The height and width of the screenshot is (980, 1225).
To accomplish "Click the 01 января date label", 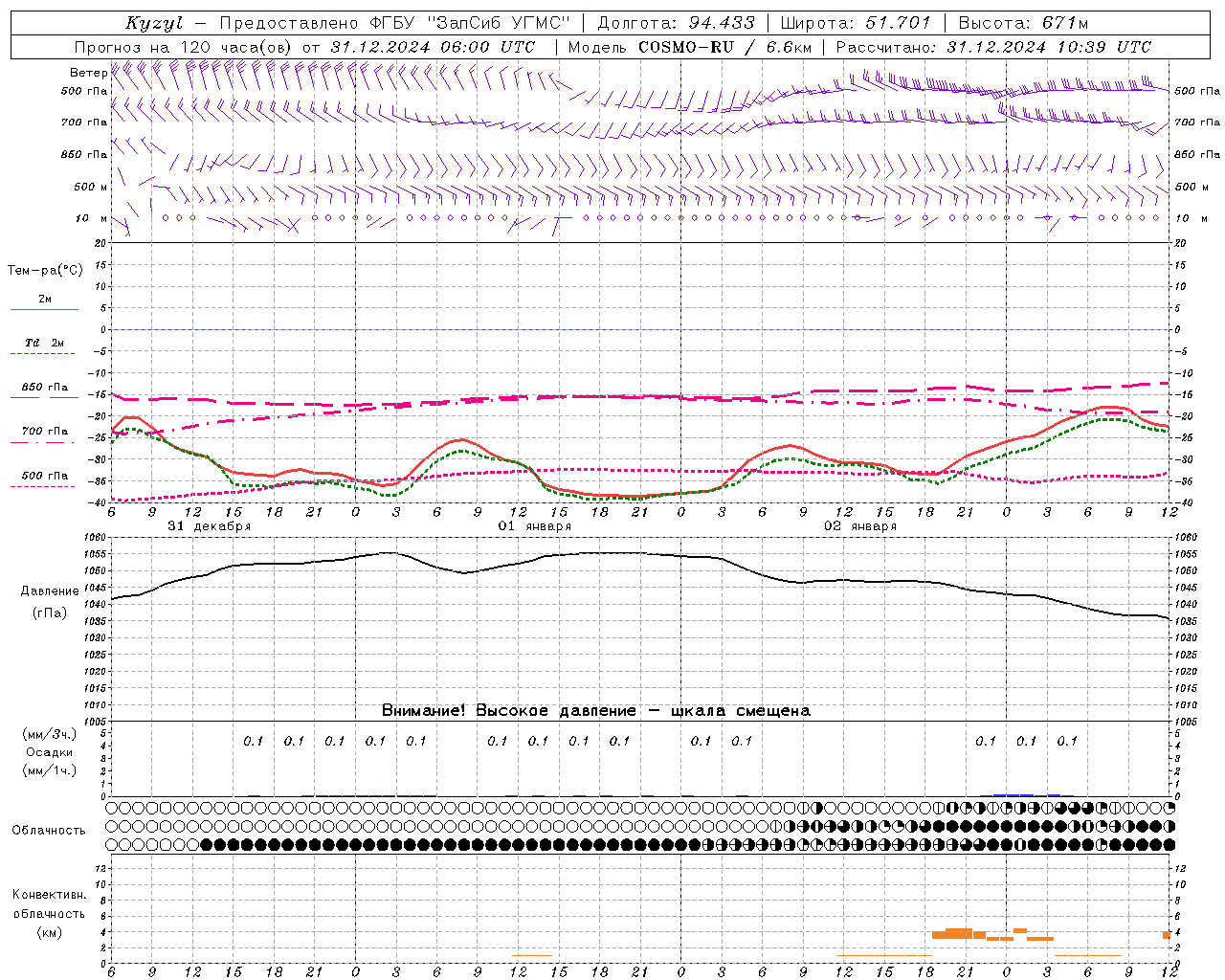I will (x=534, y=526).
